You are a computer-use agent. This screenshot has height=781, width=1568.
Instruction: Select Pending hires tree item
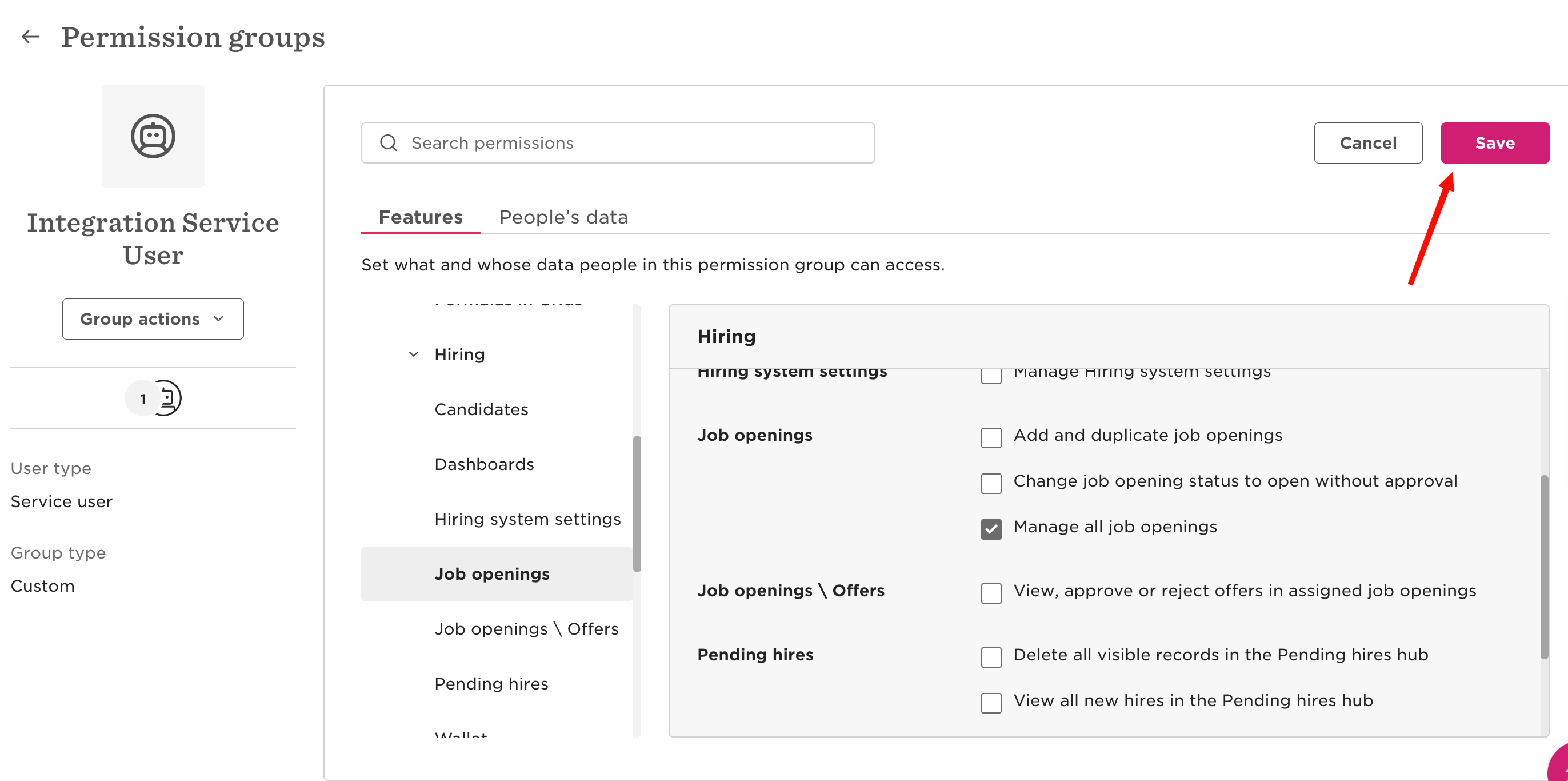(x=491, y=684)
